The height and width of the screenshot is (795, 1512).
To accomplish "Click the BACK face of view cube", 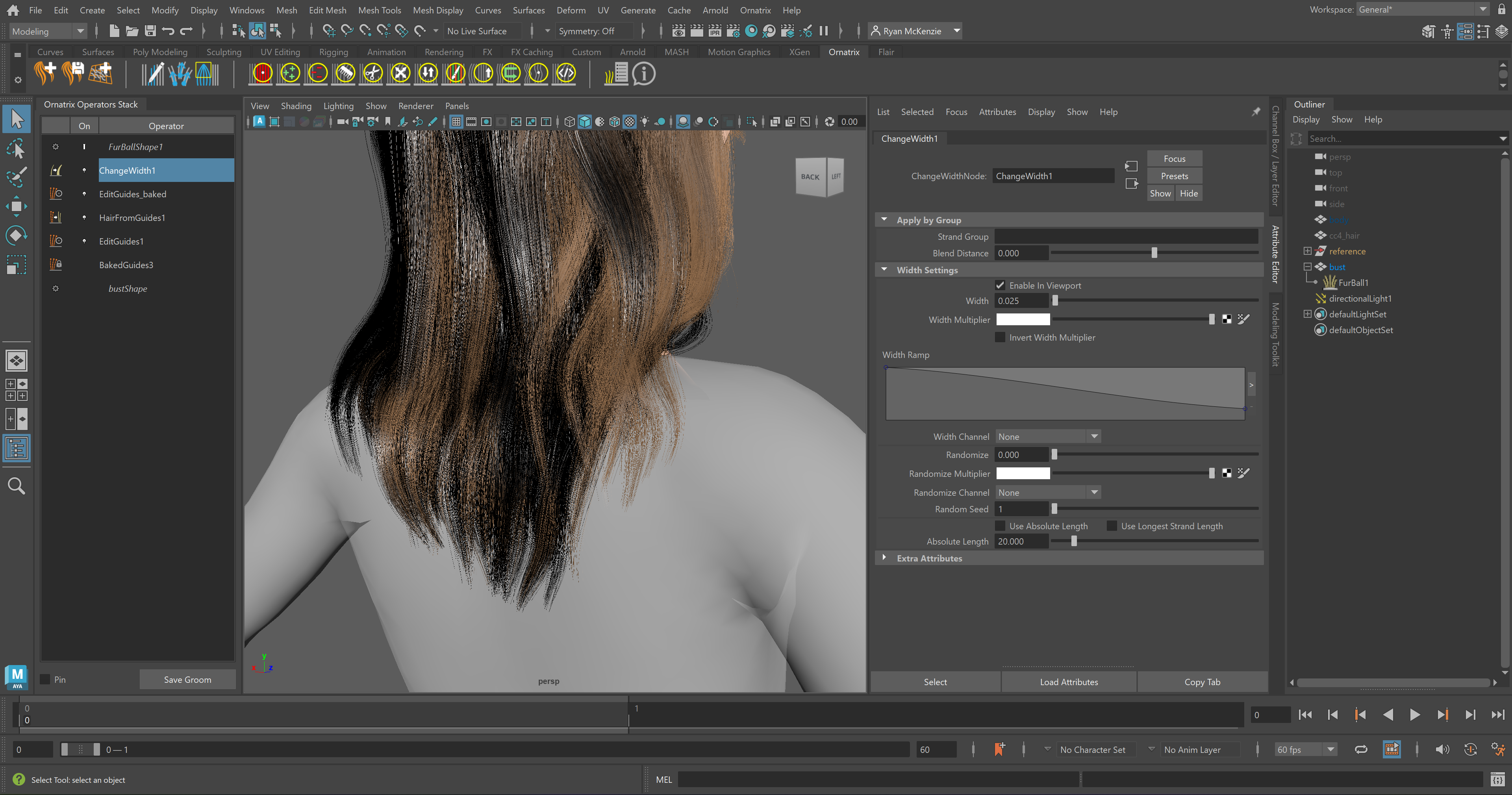I will [x=810, y=177].
